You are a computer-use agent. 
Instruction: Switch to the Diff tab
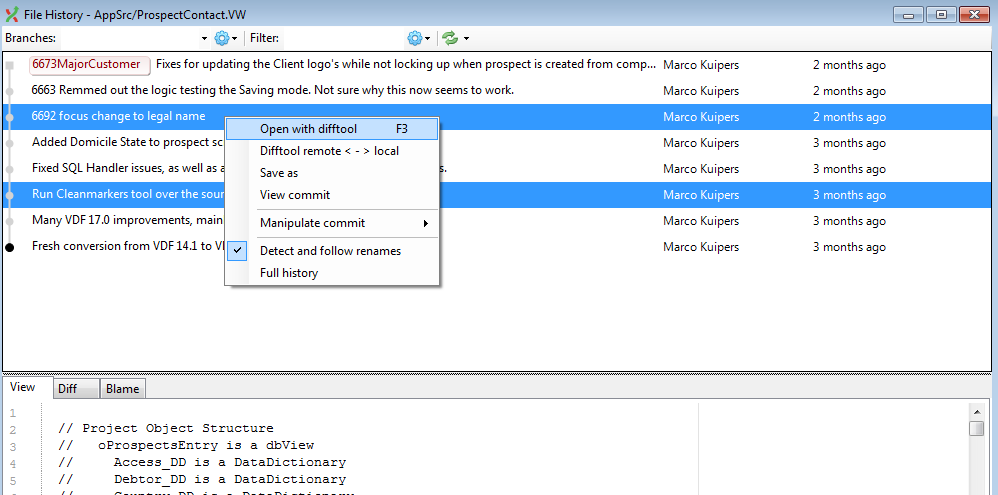pyautogui.click(x=68, y=388)
